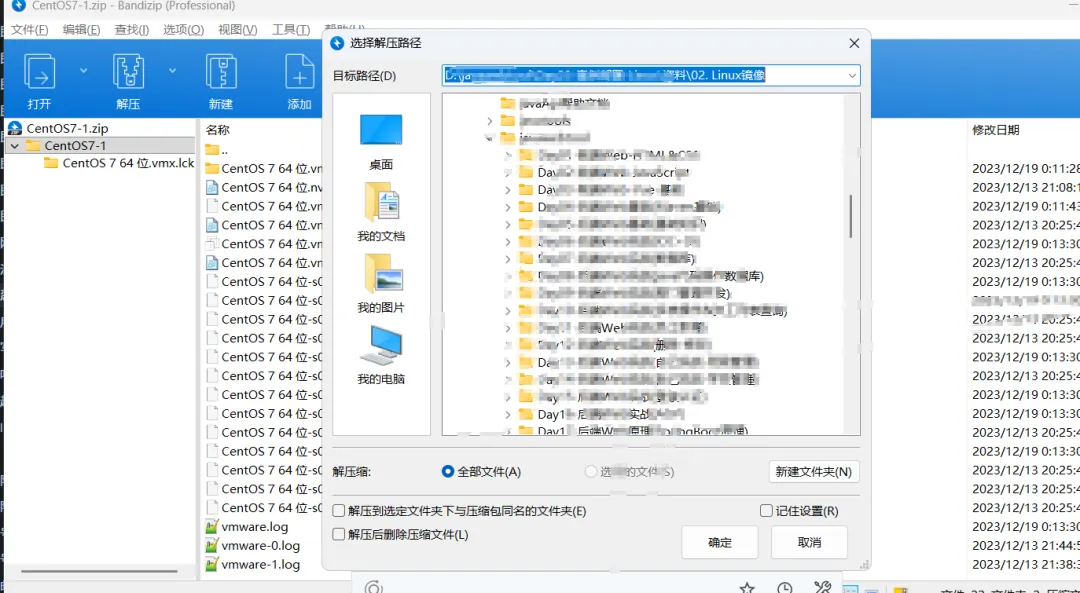Click the wrench tools icon at bottom
This screenshot has height=593, width=1080.
coord(822,587)
